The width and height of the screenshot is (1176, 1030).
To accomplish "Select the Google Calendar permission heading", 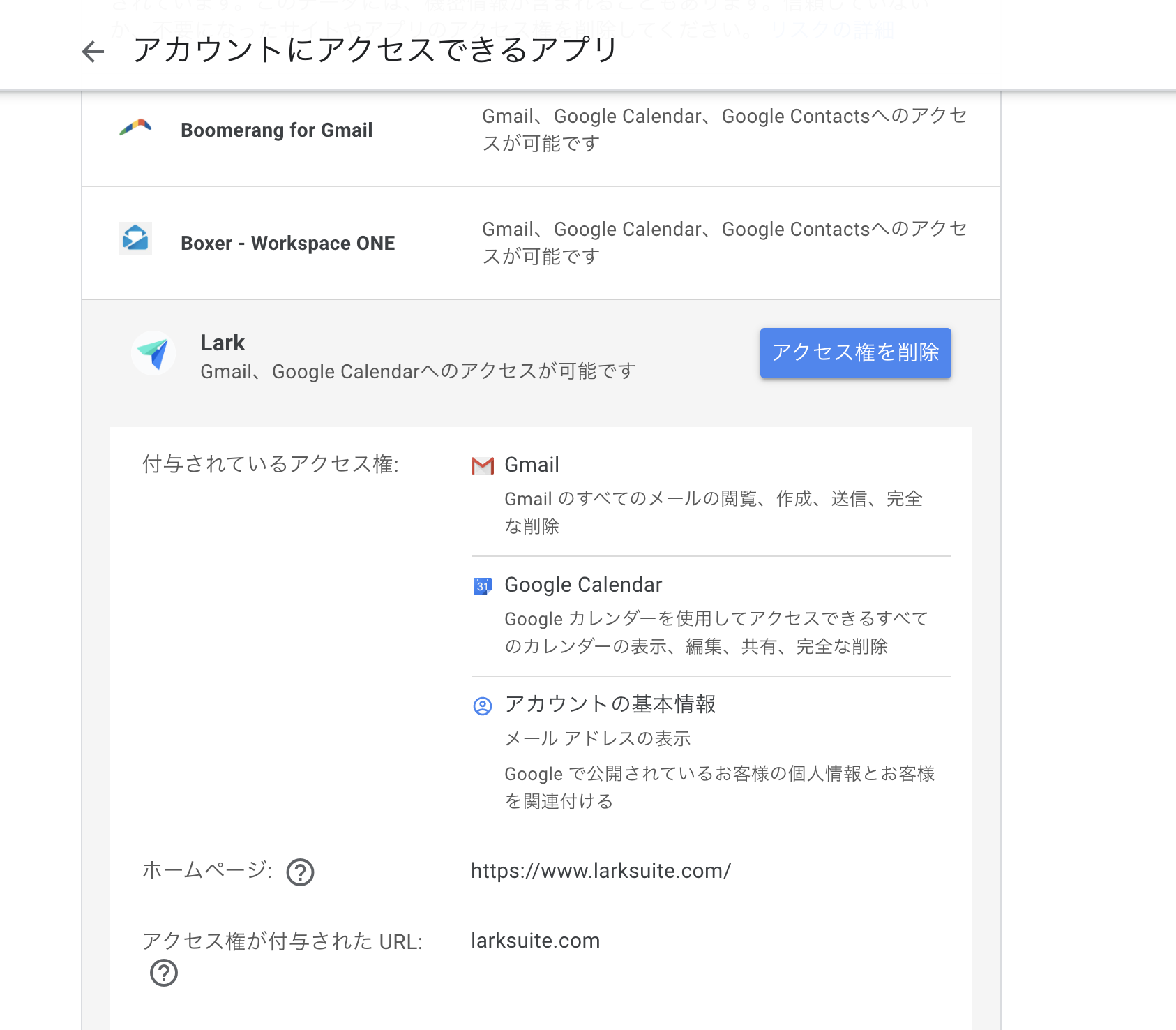I will (x=583, y=585).
